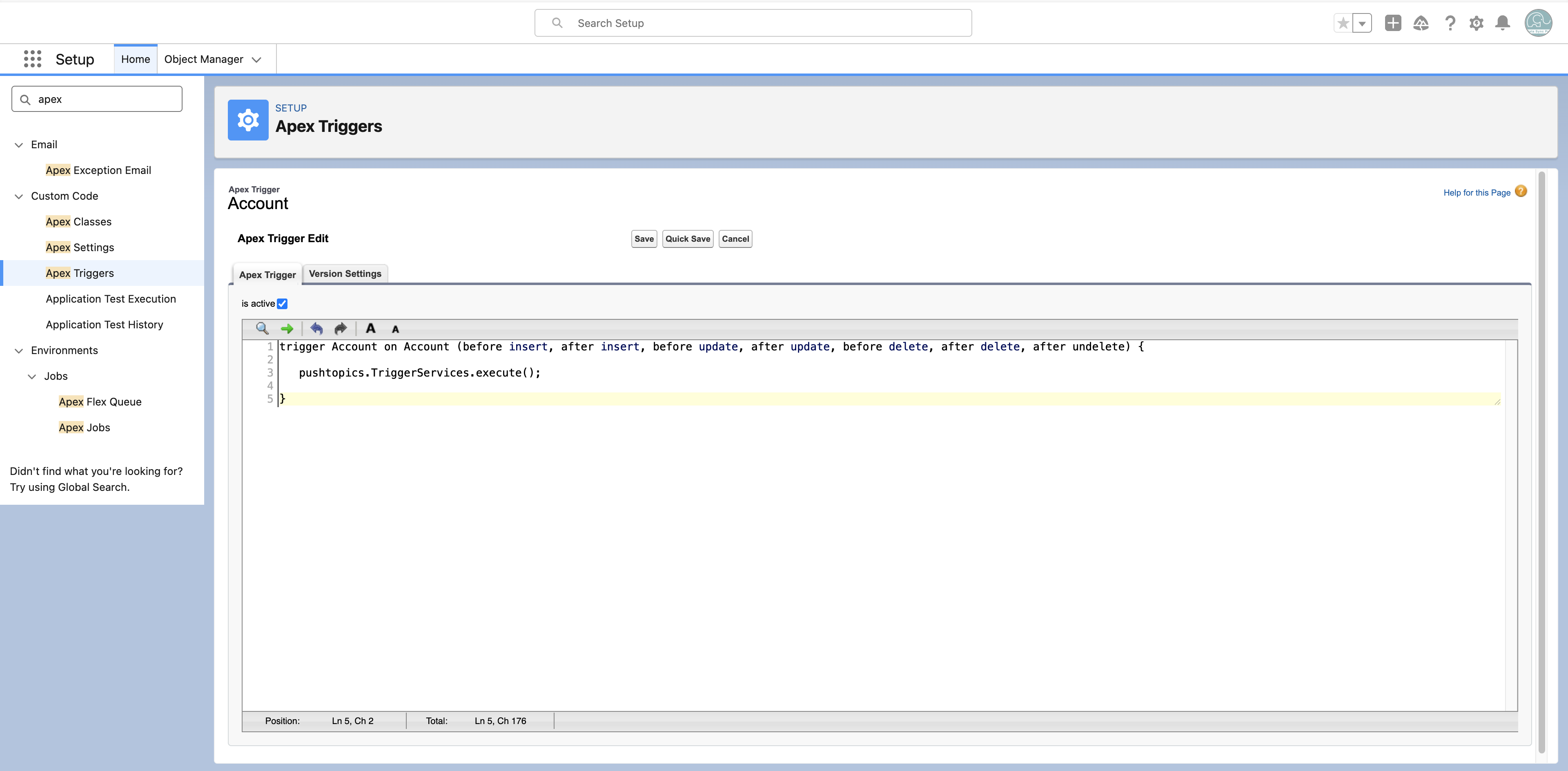Select Apex Classes in sidebar
This screenshot has height=771, width=1568.
point(78,221)
